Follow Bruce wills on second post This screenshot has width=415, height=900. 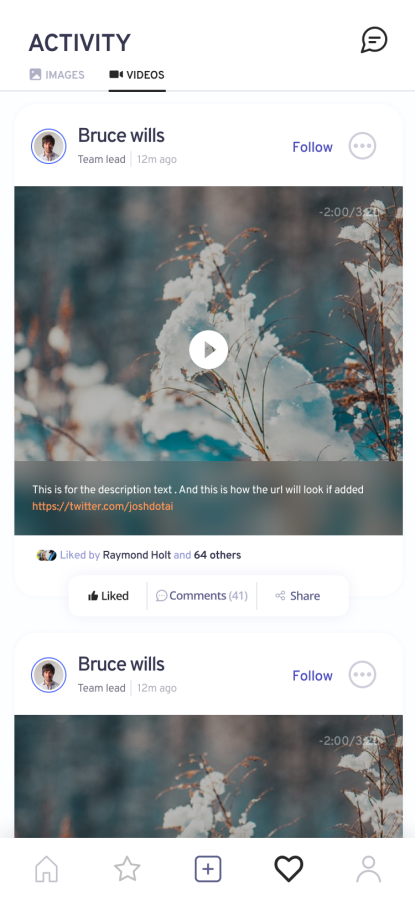(x=312, y=676)
